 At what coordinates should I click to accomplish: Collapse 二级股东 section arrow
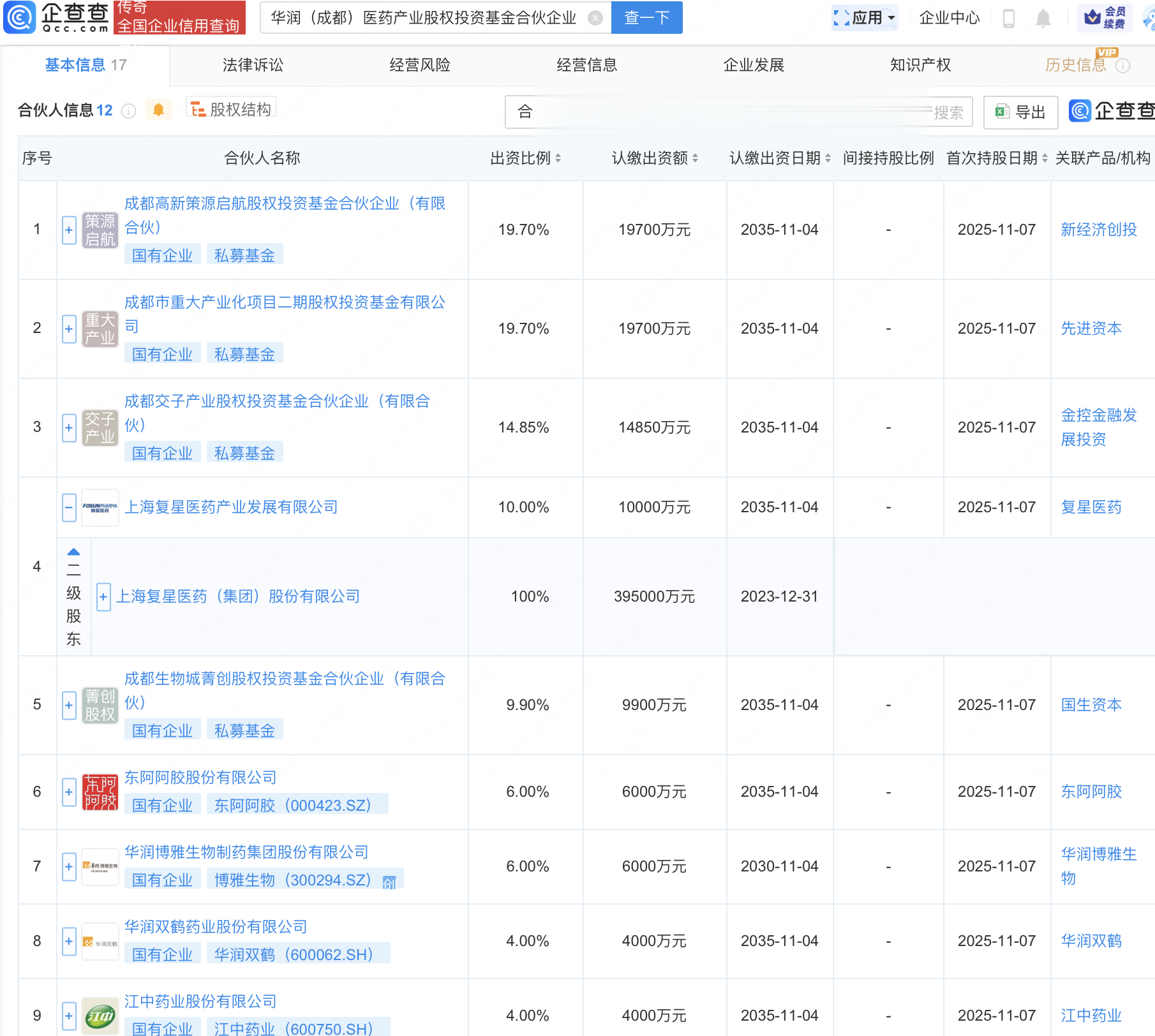[74, 552]
